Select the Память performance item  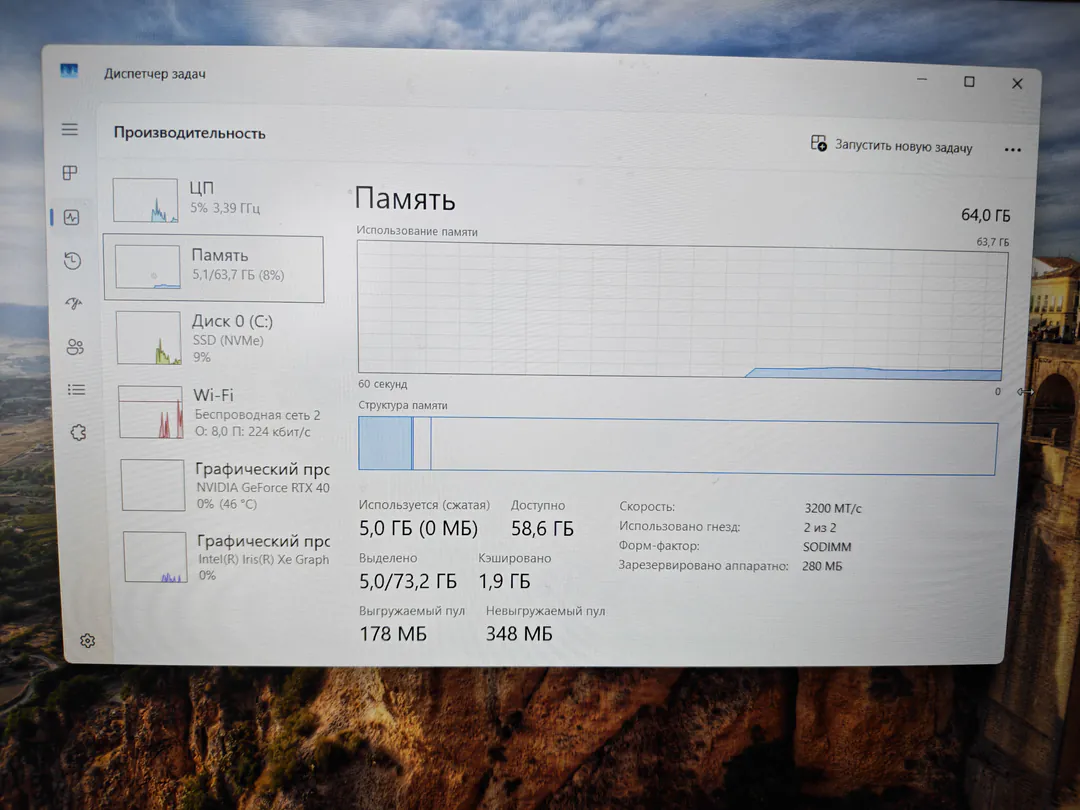(x=214, y=268)
